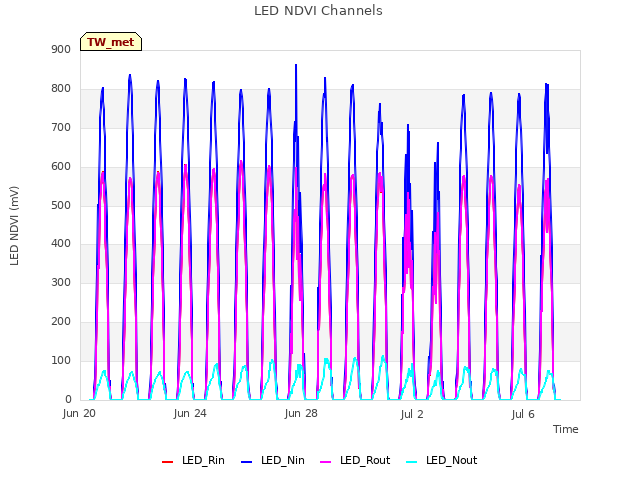
Task: Click the Time x-axis title
Action: pyautogui.click(x=565, y=429)
